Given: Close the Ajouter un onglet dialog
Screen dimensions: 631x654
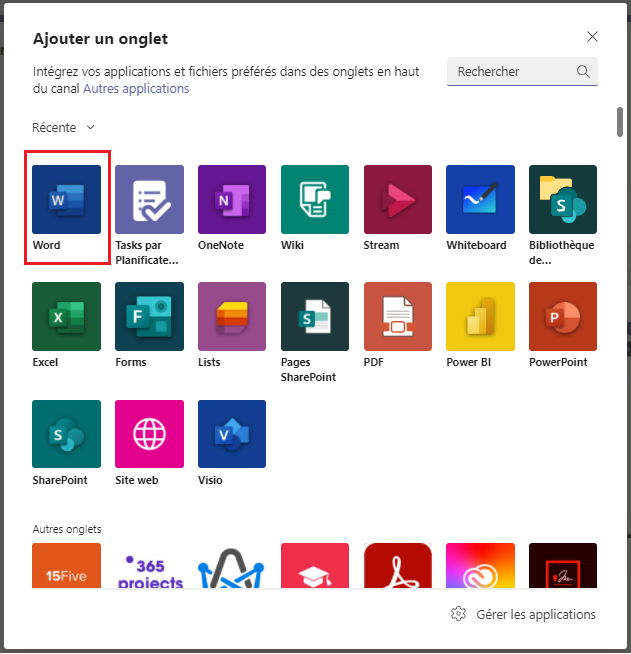Looking at the screenshot, I should 592,37.
